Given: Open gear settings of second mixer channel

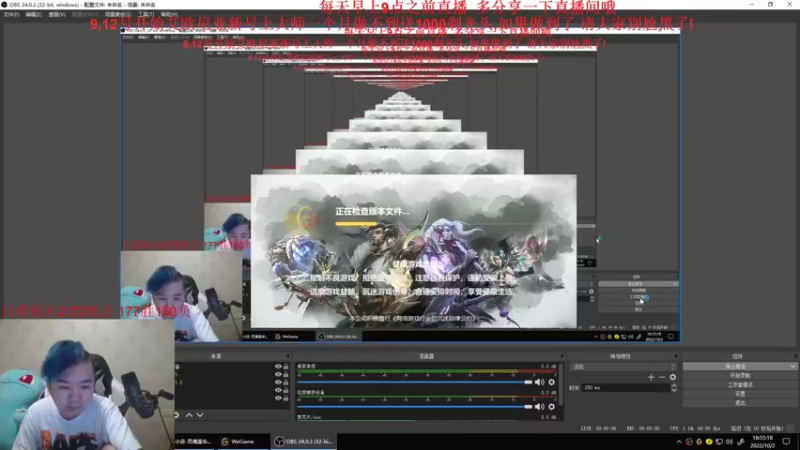Looking at the screenshot, I should pyautogui.click(x=552, y=407).
